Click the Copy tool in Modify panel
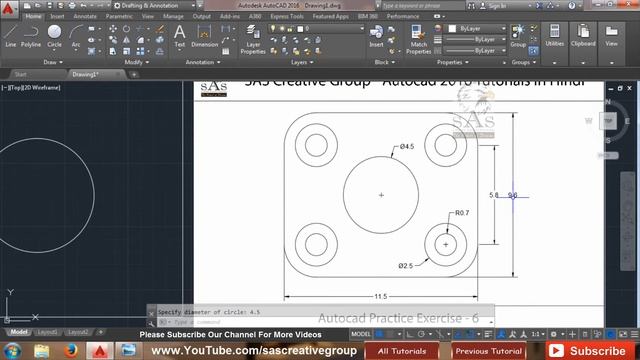This screenshot has height=360, width=640. (113, 40)
